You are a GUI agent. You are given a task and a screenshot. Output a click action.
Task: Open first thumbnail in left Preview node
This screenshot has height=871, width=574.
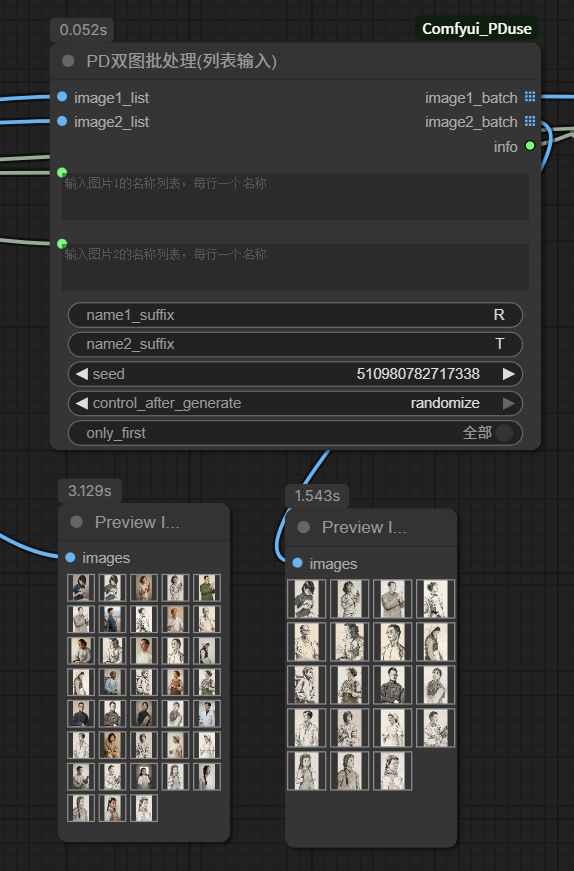pos(81,588)
